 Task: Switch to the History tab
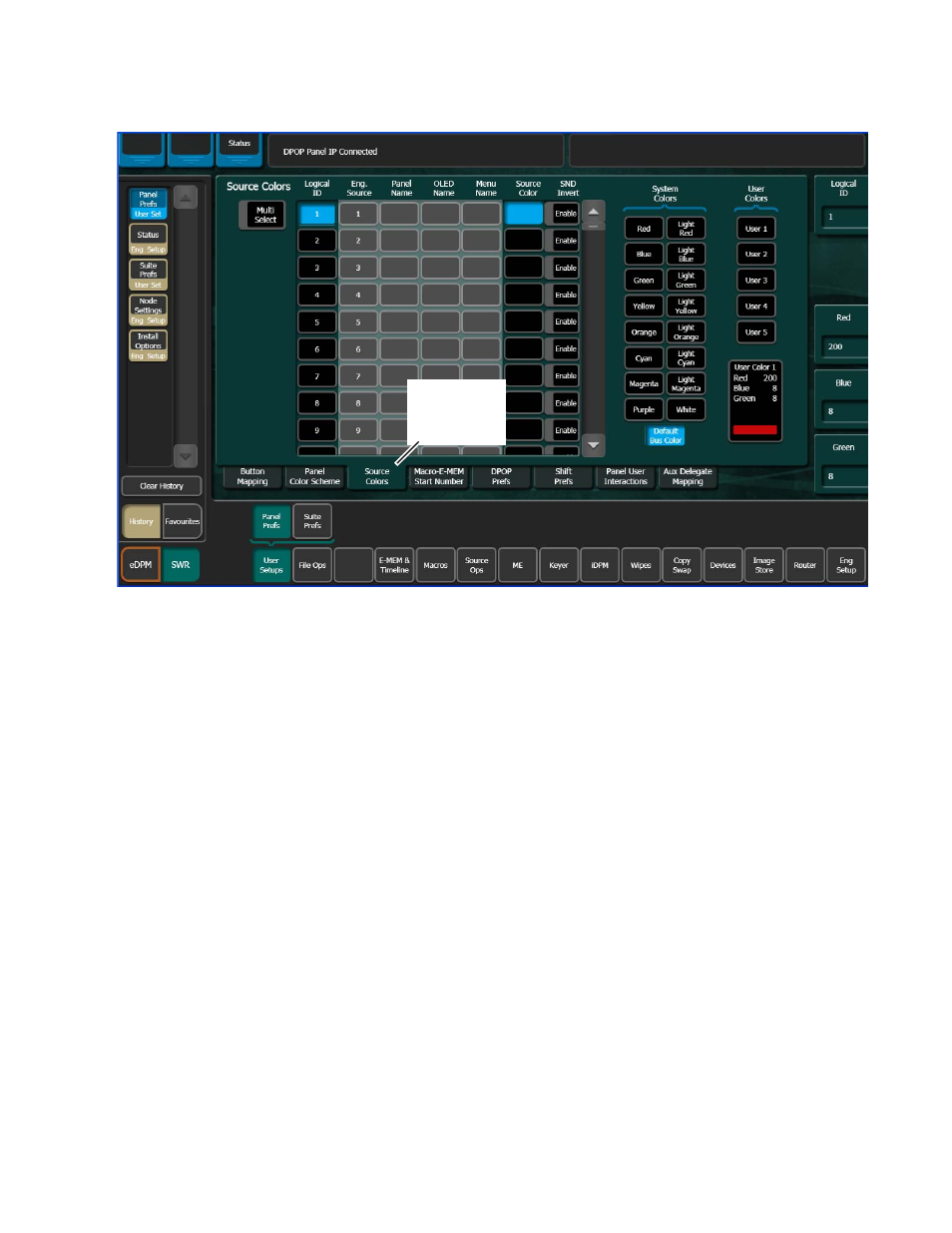tap(142, 521)
